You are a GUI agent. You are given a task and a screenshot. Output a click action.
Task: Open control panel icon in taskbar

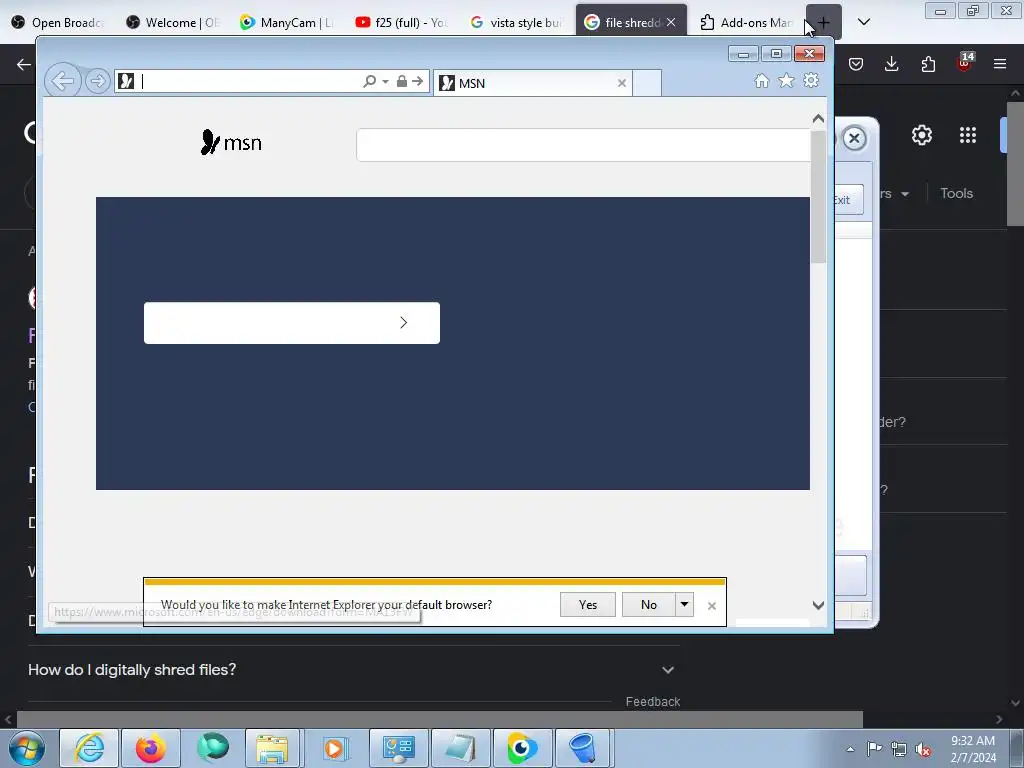[x=399, y=748]
